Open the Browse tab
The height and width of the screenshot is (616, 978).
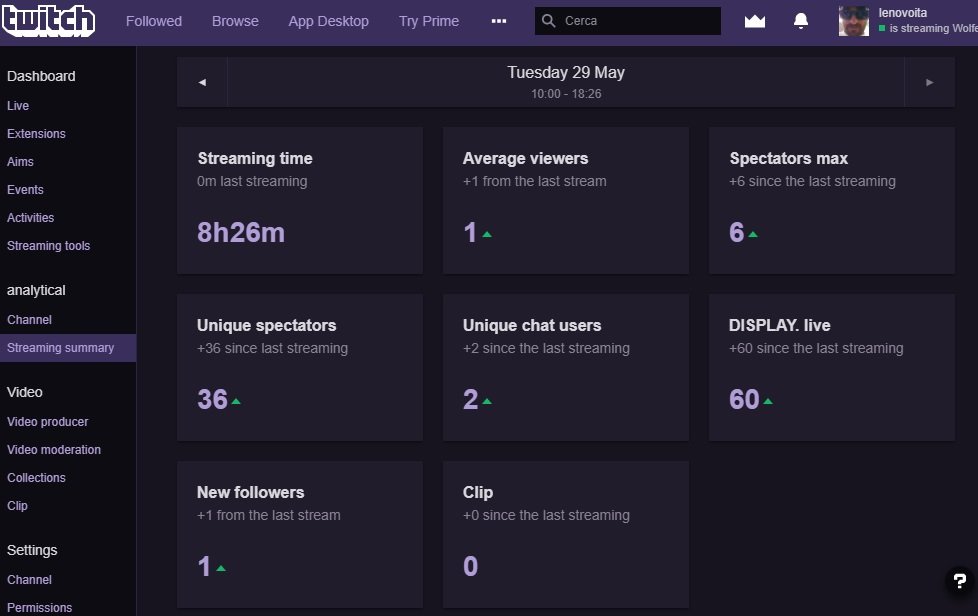point(235,21)
